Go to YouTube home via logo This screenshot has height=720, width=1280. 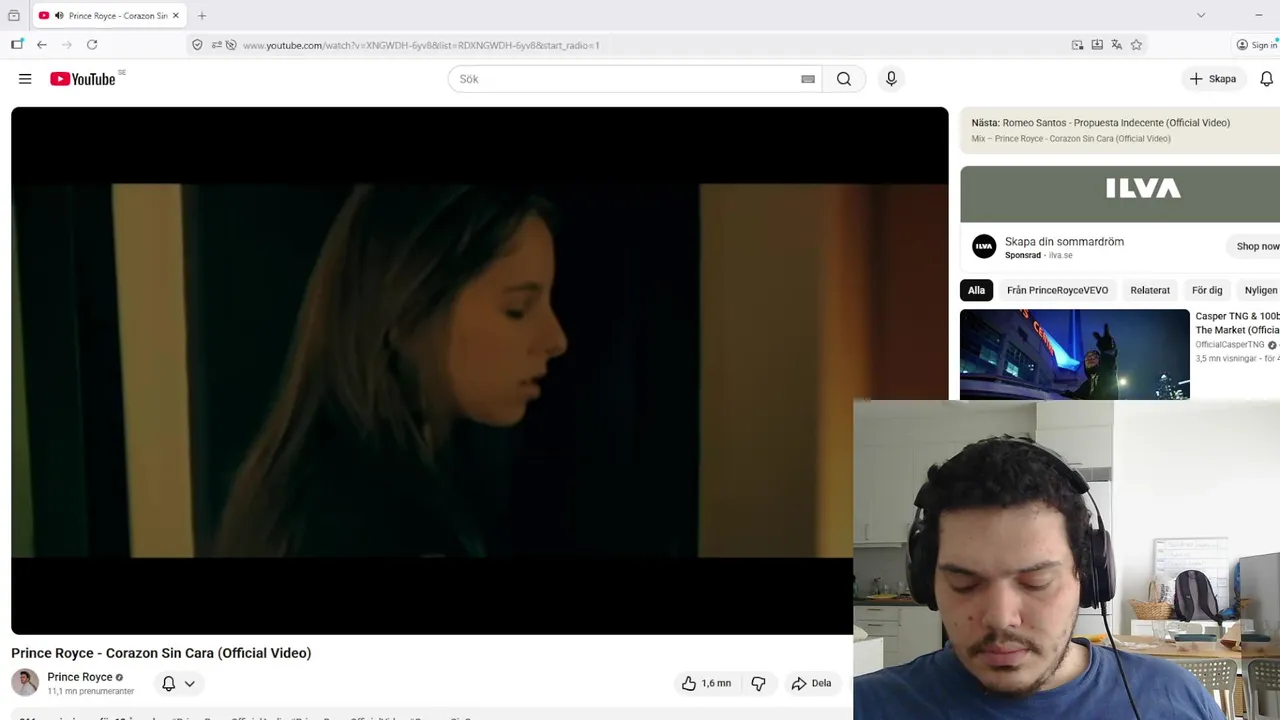click(x=83, y=79)
